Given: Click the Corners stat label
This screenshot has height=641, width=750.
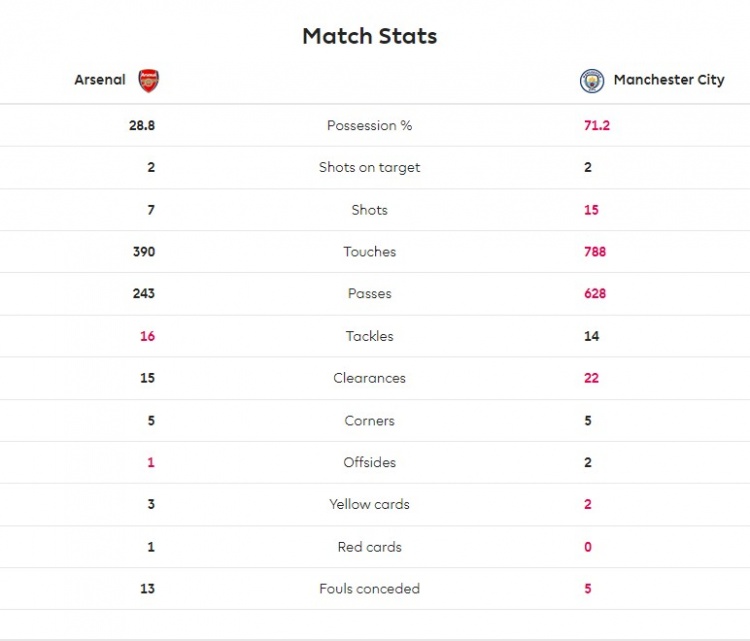Looking at the screenshot, I should 369,420.
